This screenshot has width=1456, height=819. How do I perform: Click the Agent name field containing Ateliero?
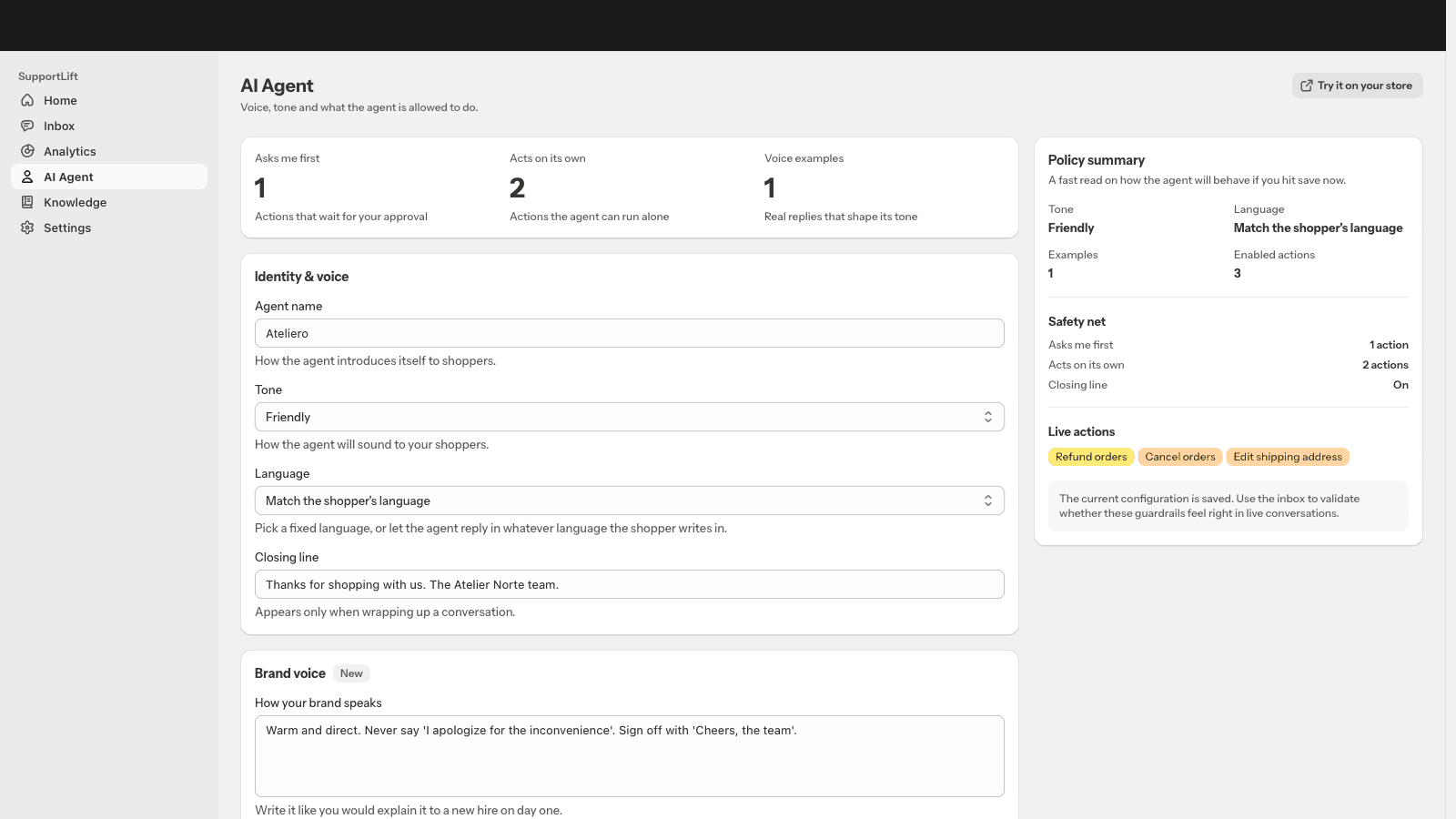pyautogui.click(x=629, y=333)
